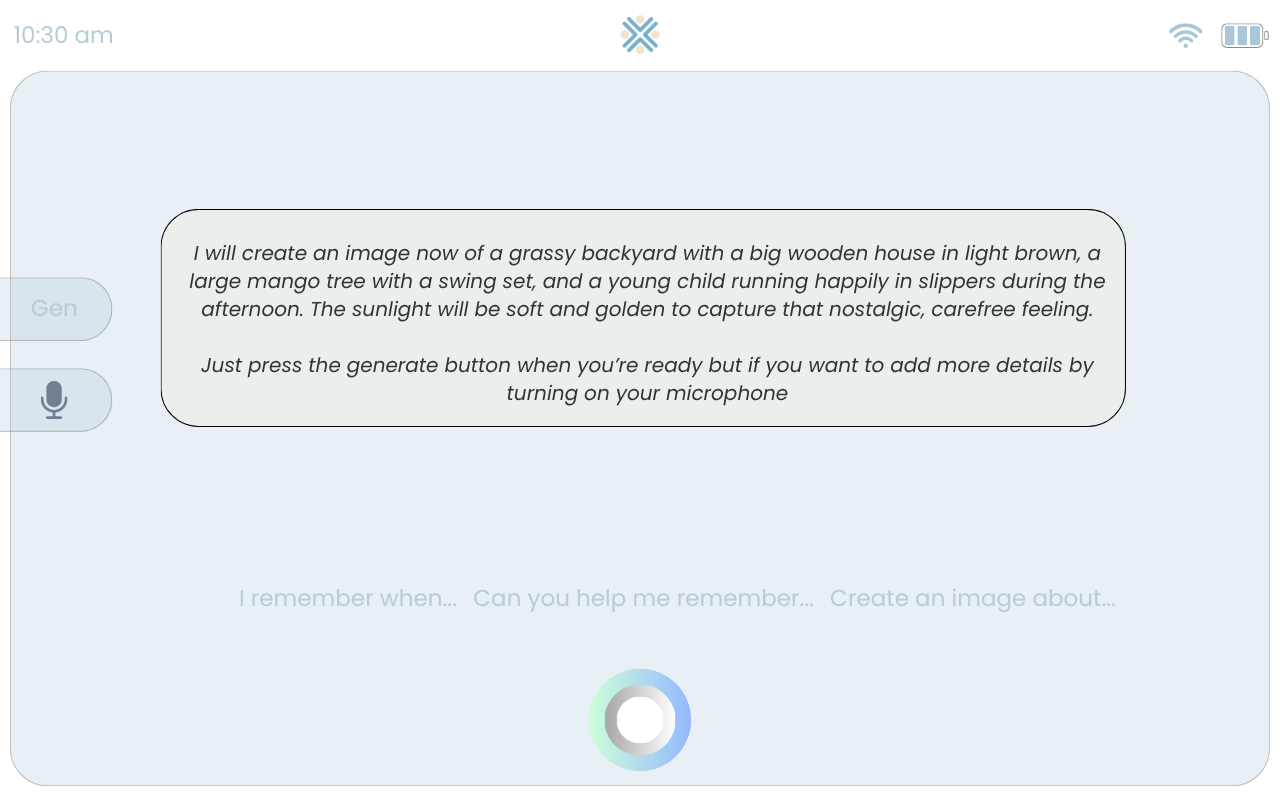The width and height of the screenshot is (1280, 800).
Task: Click empty panel area above the message
Action: point(640,140)
